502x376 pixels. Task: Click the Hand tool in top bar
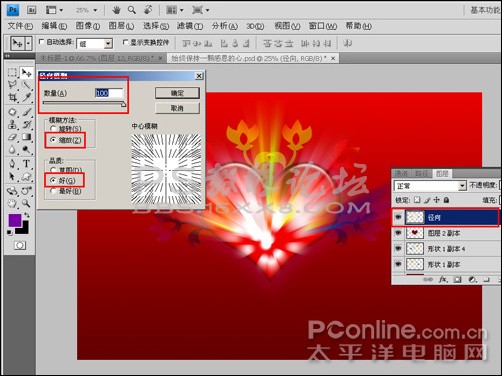coord(116,10)
